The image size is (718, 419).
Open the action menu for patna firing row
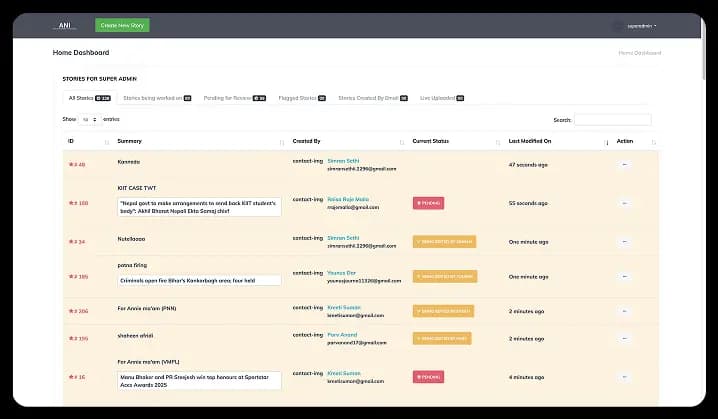click(625, 276)
